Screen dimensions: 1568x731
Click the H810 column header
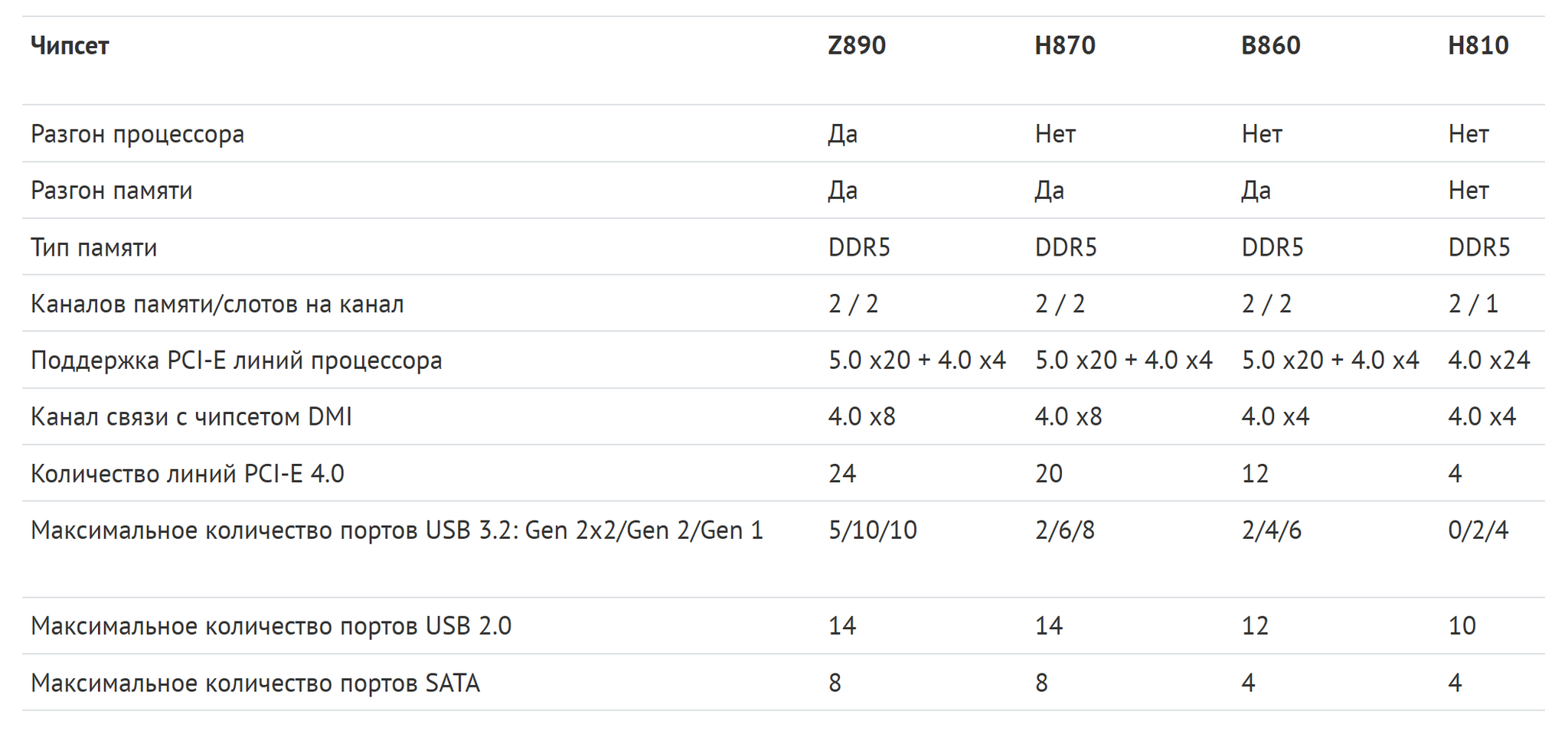1478,45
